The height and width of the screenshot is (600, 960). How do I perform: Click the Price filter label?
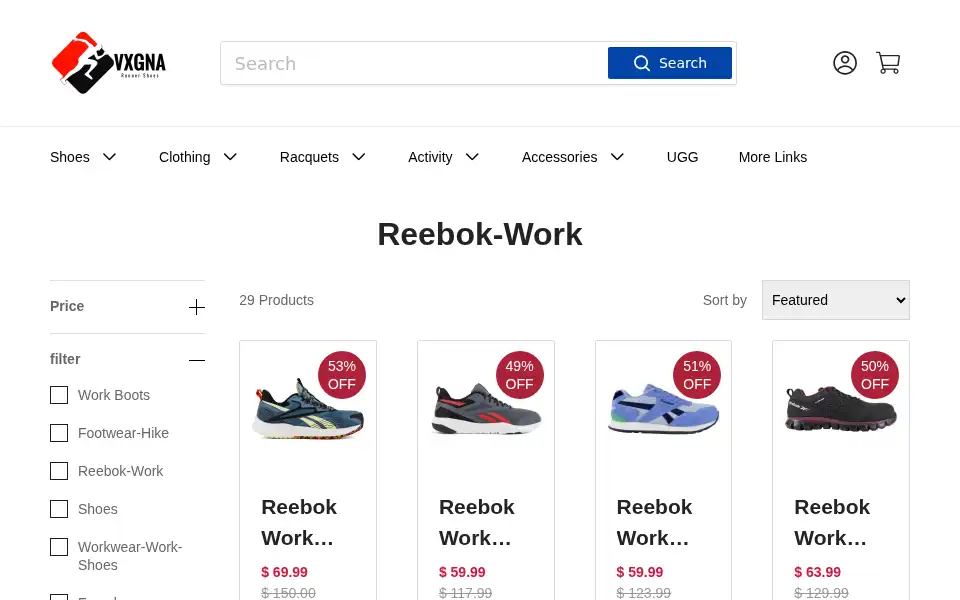click(67, 306)
